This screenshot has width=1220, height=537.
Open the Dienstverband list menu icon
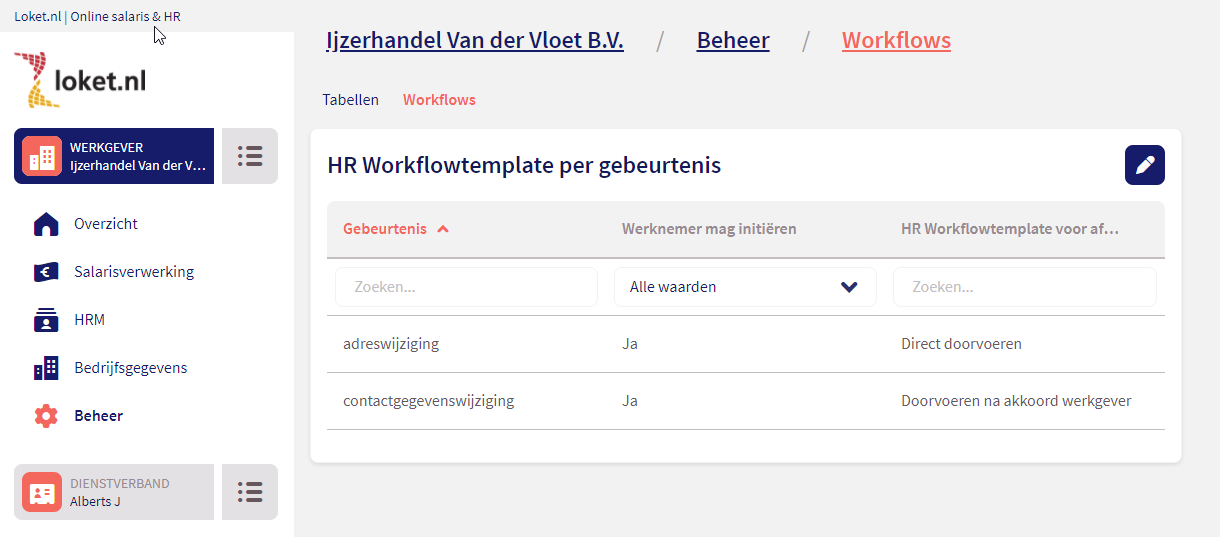(x=249, y=492)
